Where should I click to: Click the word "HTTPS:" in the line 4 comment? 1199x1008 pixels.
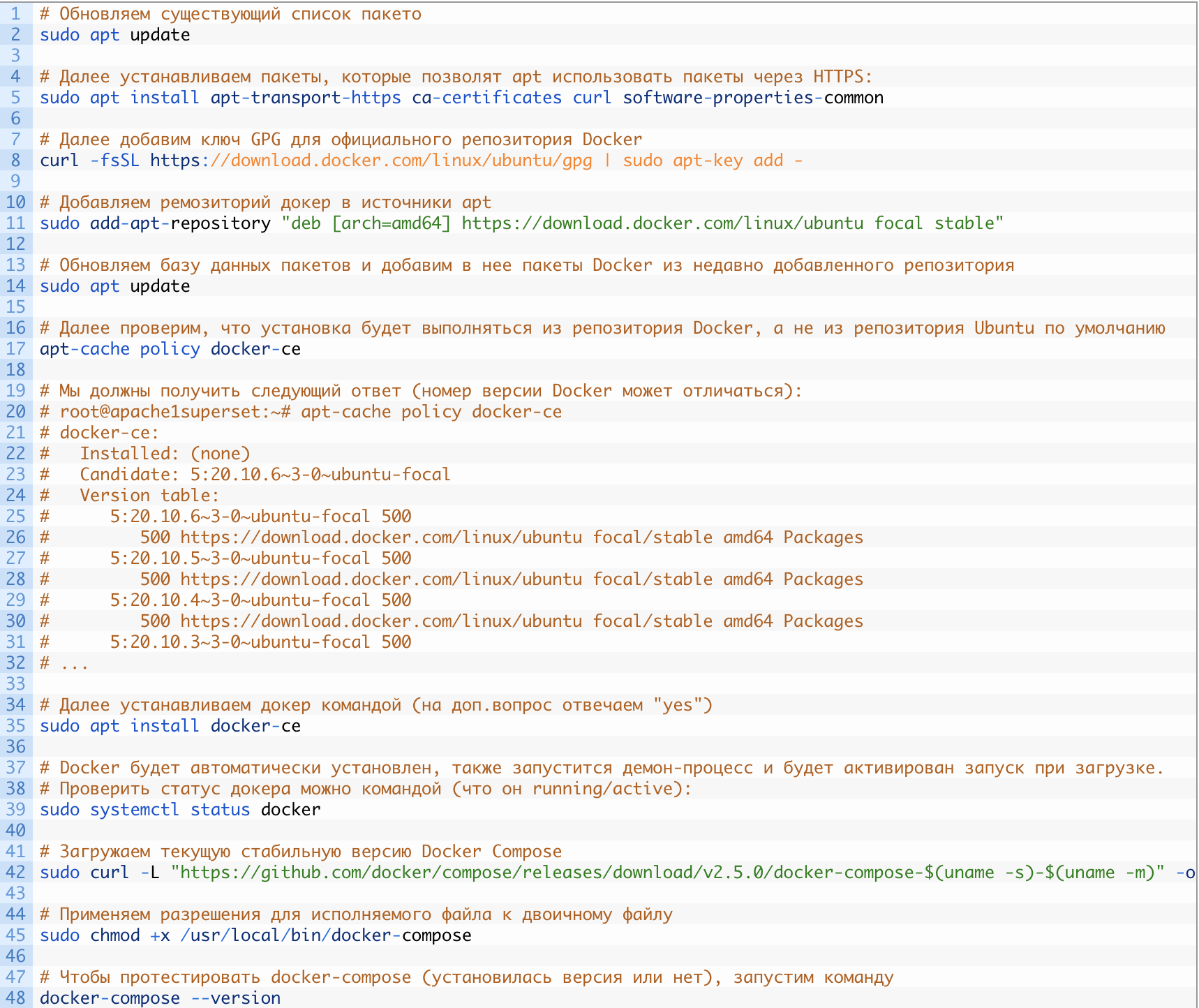[842, 77]
